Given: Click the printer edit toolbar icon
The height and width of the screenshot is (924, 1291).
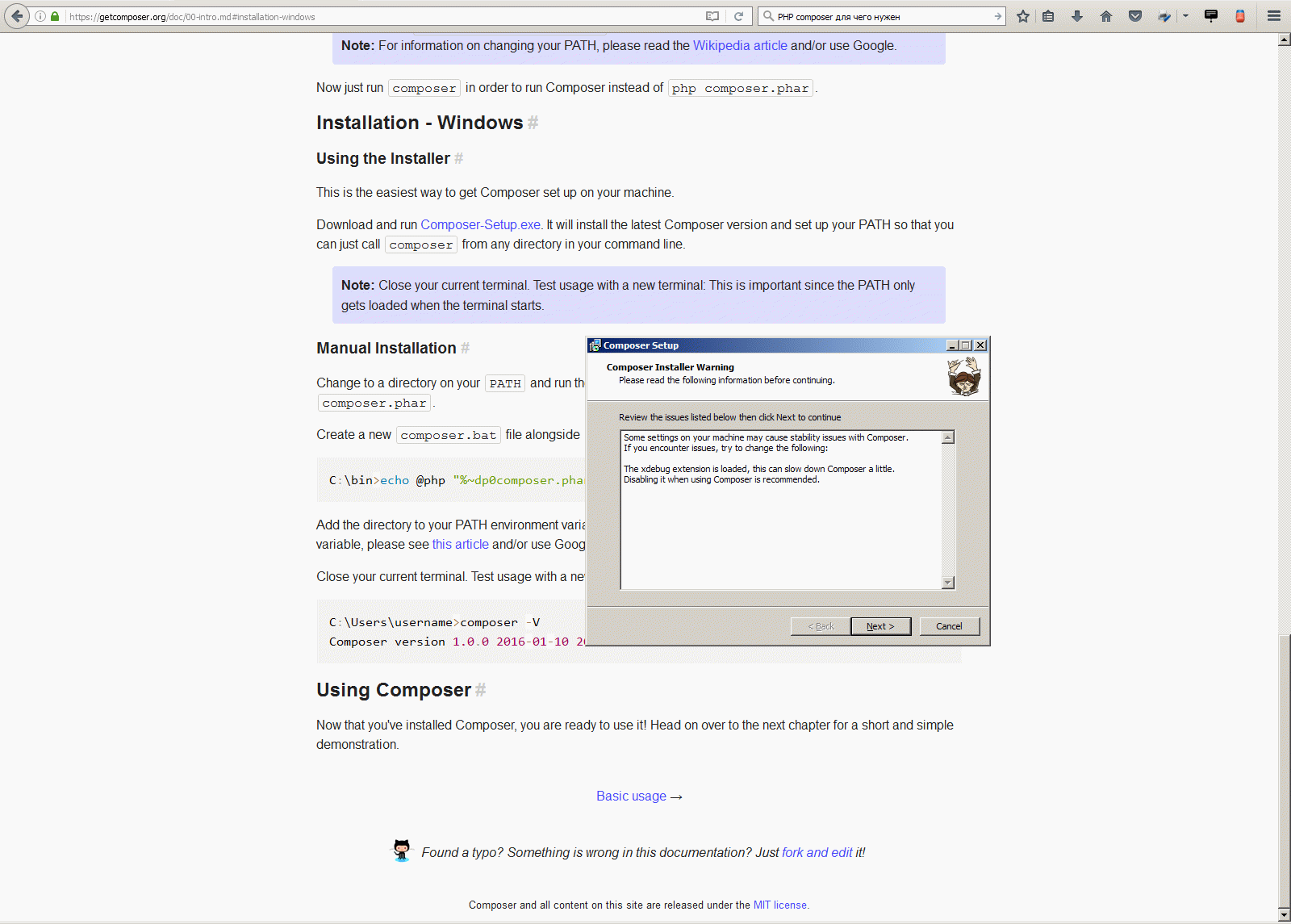Looking at the screenshot, I should tap(1164, 16).
